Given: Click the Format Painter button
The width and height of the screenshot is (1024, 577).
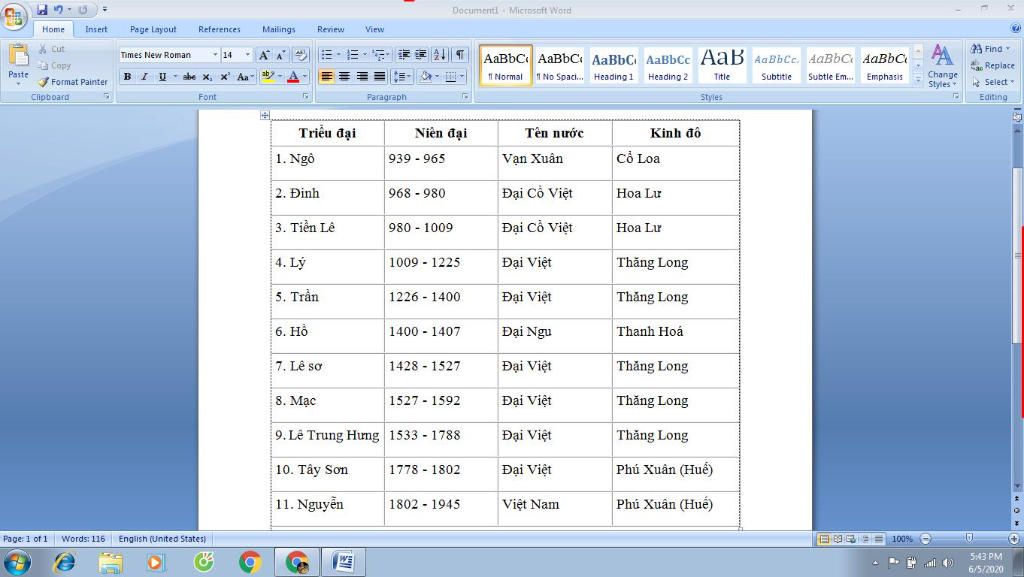Looking at the screenshot, I should pos(72,82).
